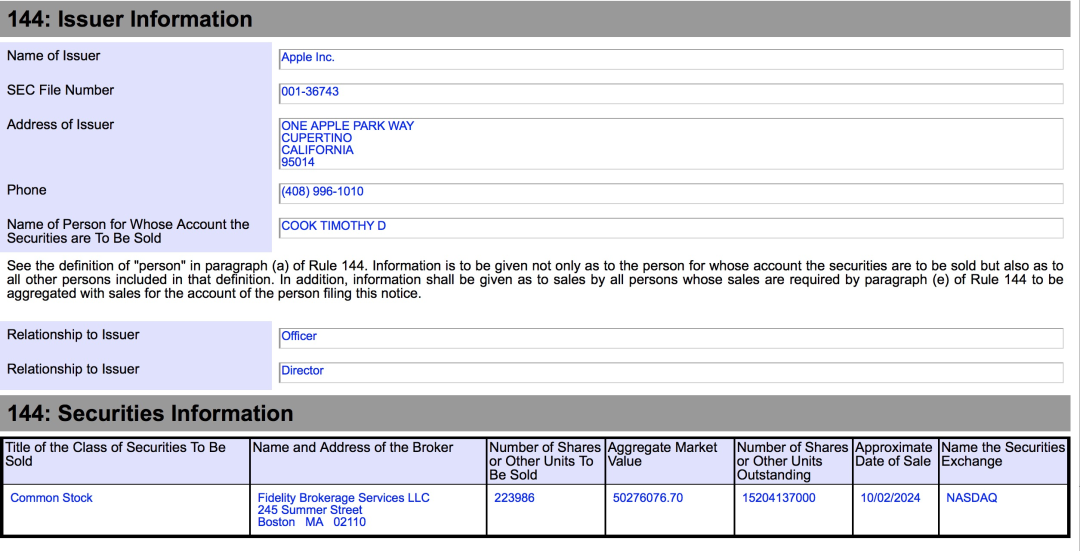
Task: Click the Name and Address of the Broker header
Action: tap(368, 461)
